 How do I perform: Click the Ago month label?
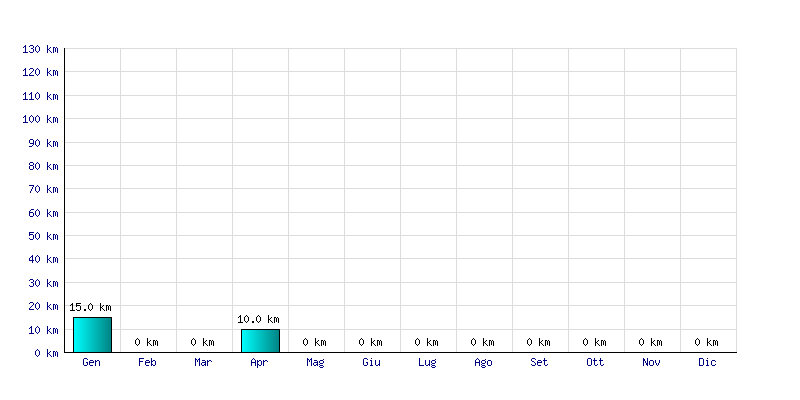[x=483, y=363]
